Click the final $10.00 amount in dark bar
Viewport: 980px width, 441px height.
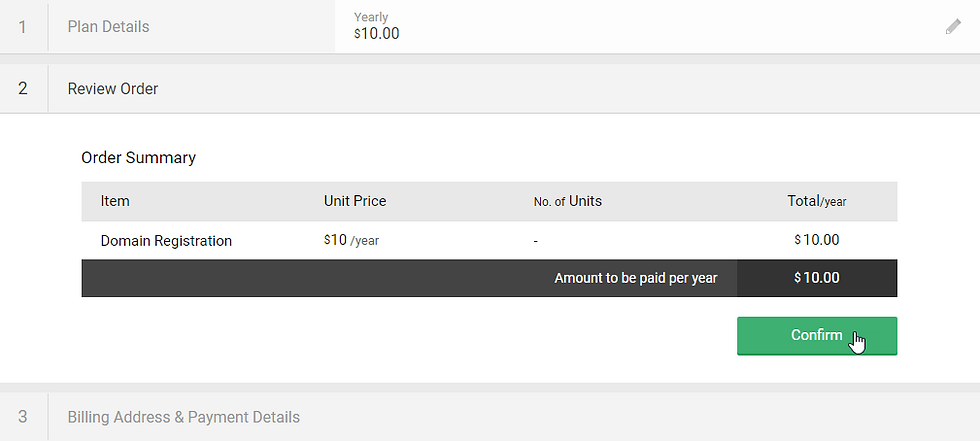click(817, 278)
